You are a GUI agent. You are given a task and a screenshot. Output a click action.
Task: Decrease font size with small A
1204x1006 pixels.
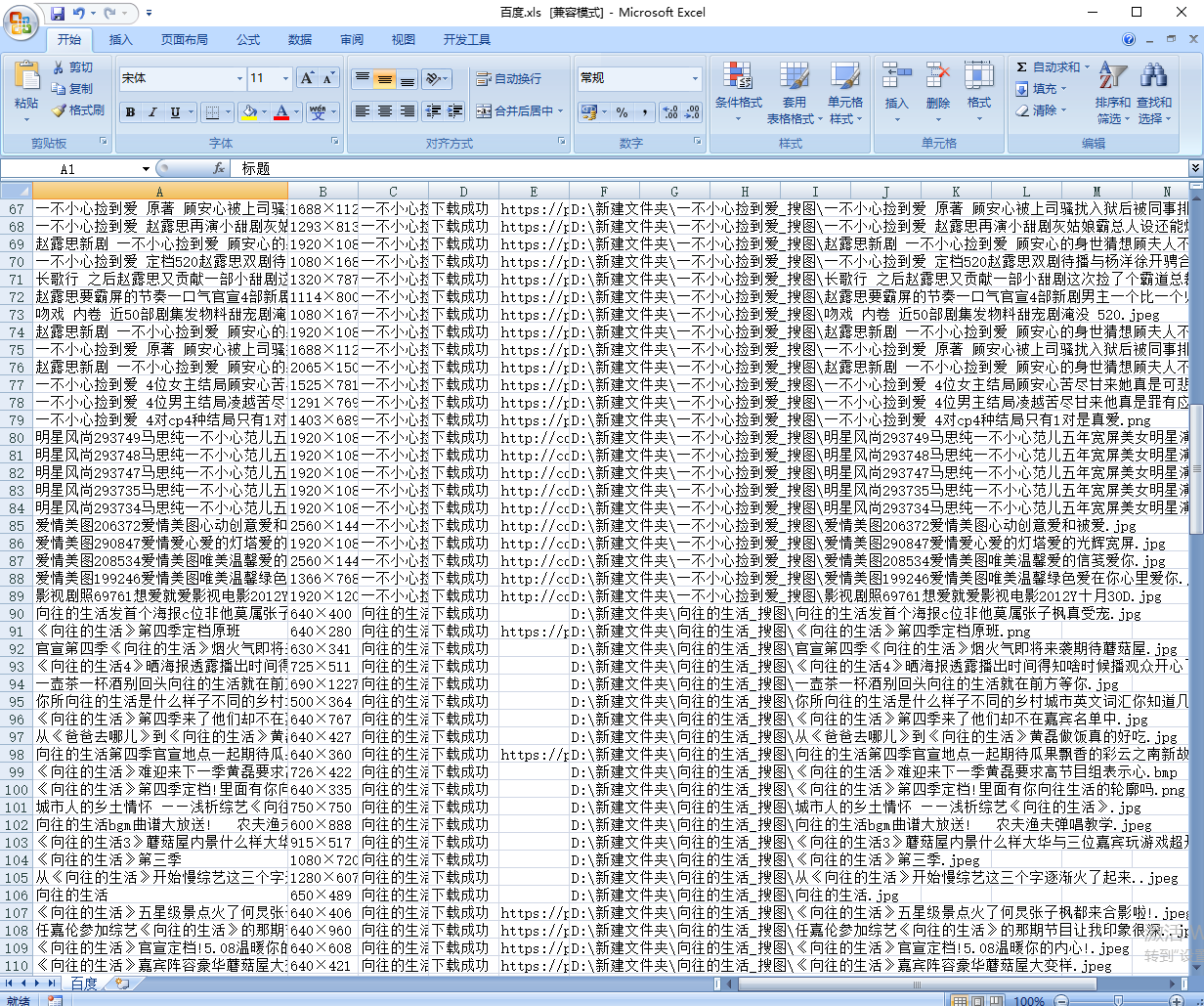tap(328, 78)
